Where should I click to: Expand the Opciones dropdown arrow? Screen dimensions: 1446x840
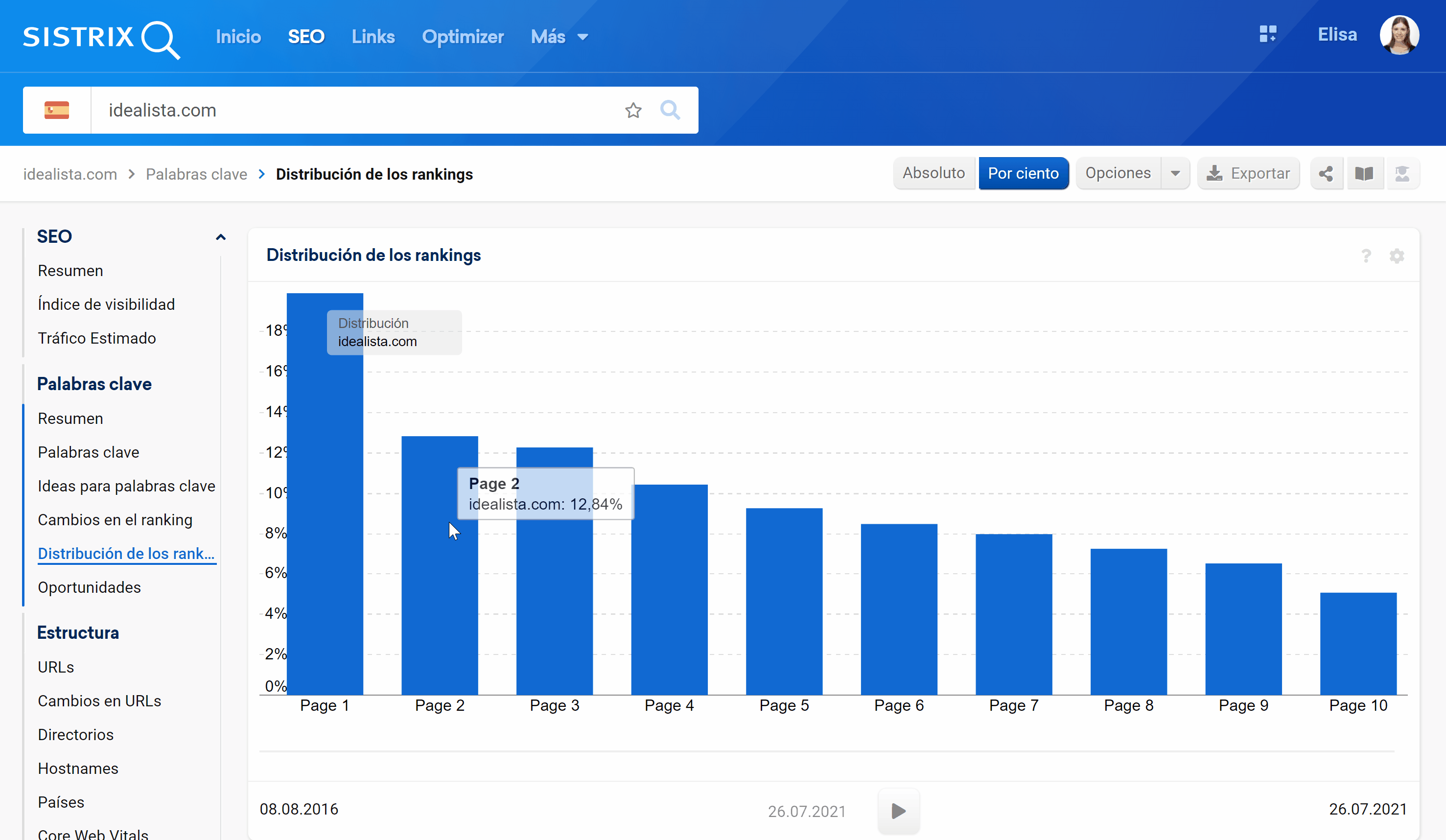point(1175,173)
